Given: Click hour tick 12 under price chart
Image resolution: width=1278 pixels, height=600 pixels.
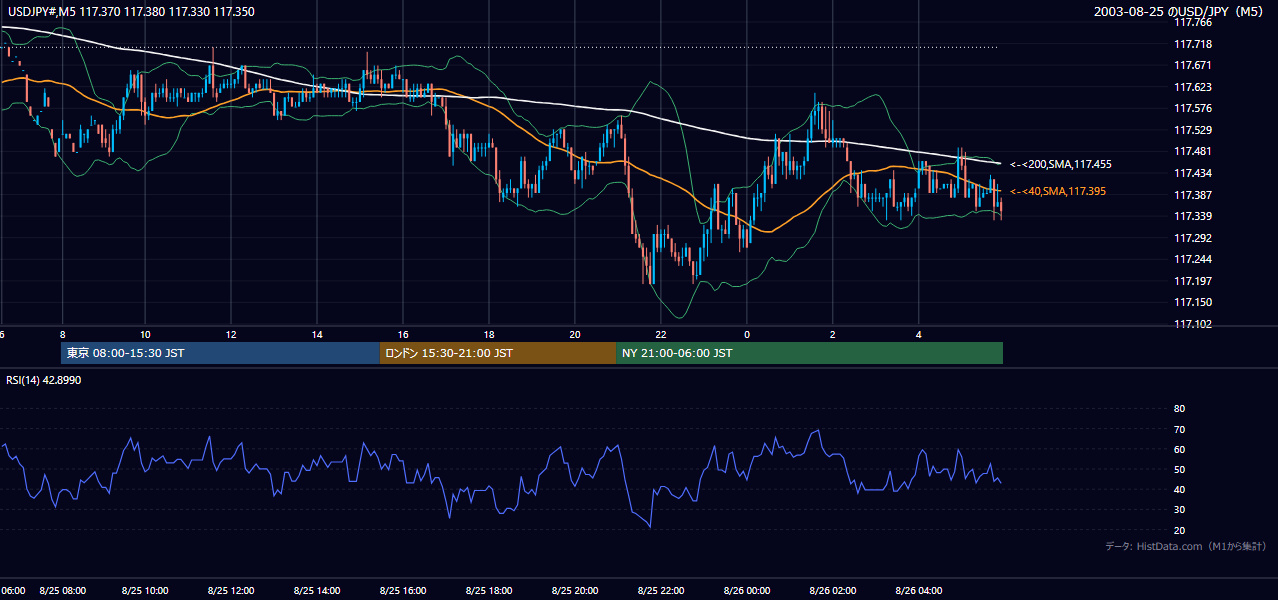Looking at the screenshot, I should [x=232, y=334].
